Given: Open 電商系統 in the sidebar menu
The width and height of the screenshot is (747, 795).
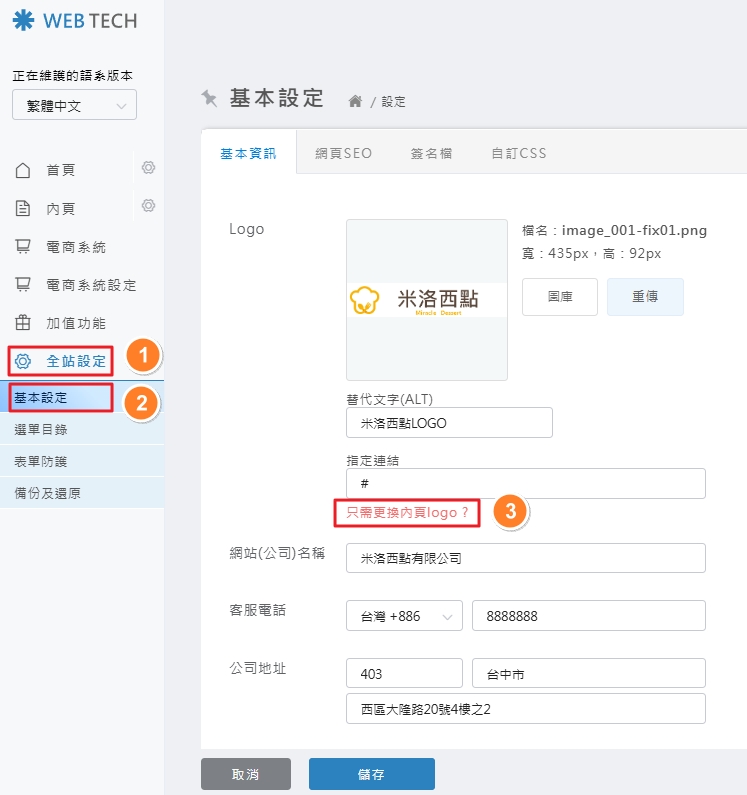Looking at the screenshot, I should click(x=76, y=247).
